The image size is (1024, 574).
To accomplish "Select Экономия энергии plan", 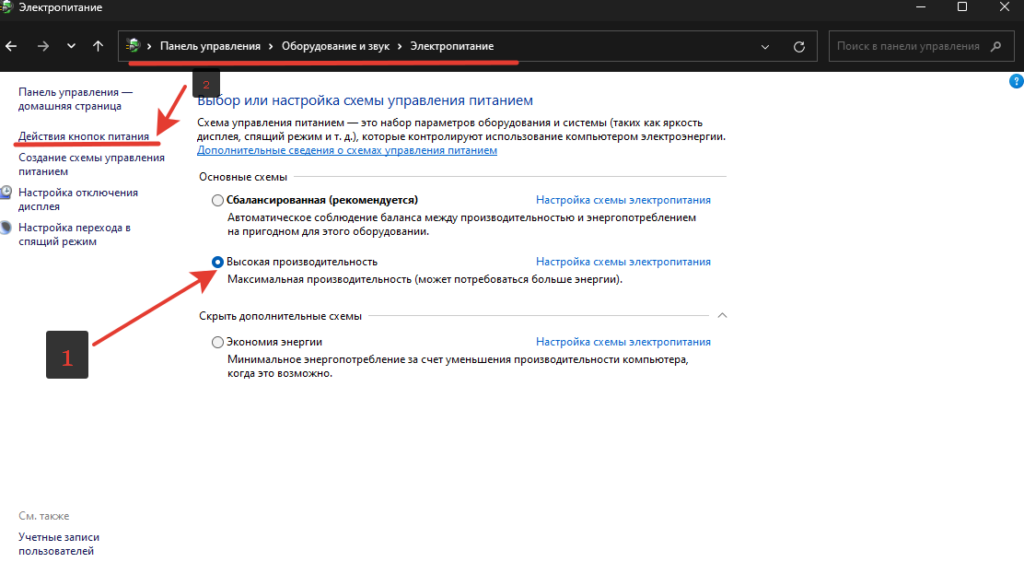I will [217, 342].
